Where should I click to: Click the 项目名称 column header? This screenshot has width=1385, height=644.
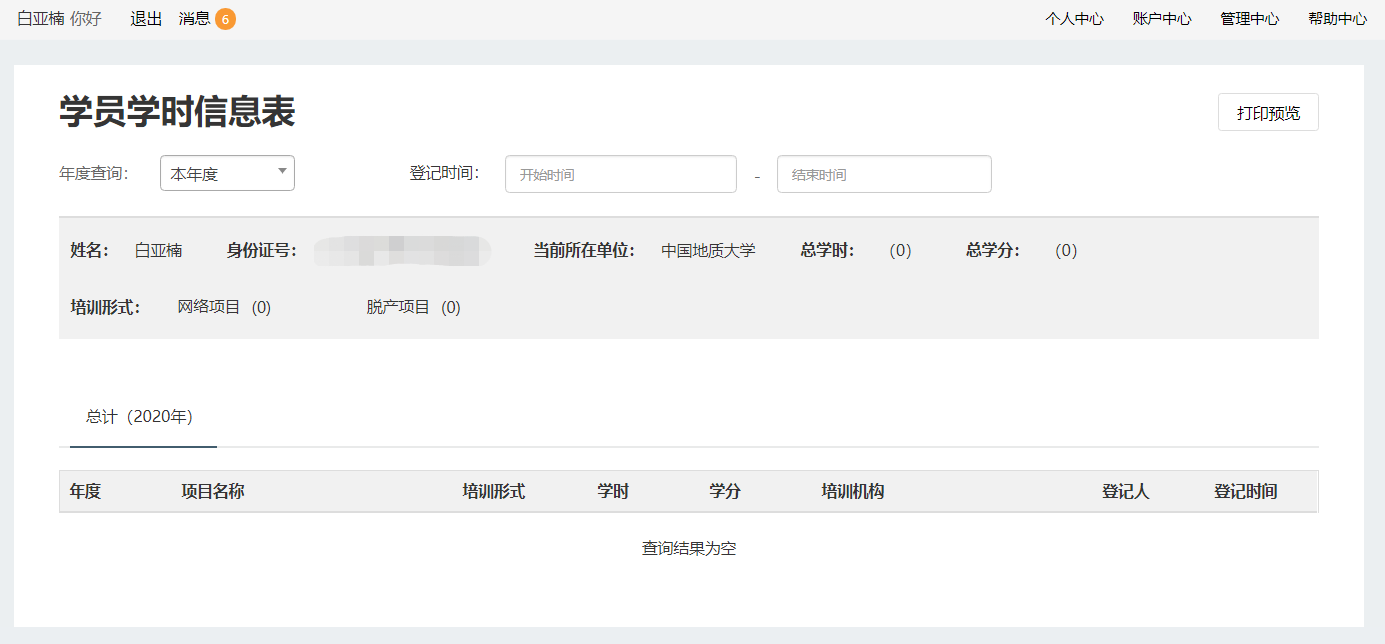212,491
